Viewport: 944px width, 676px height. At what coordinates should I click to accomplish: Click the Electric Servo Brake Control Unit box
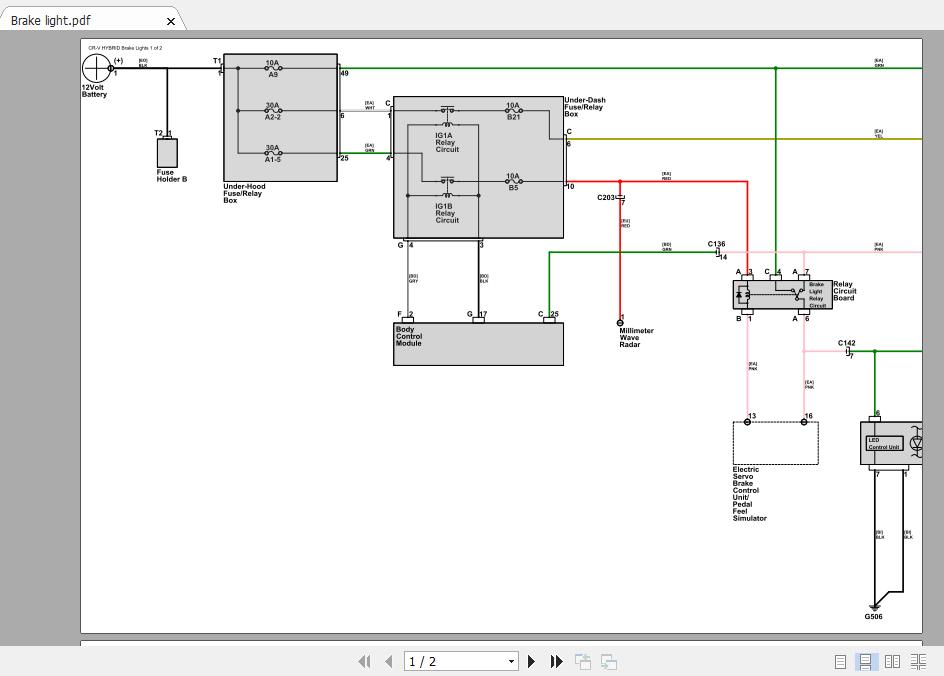[775, 443]
